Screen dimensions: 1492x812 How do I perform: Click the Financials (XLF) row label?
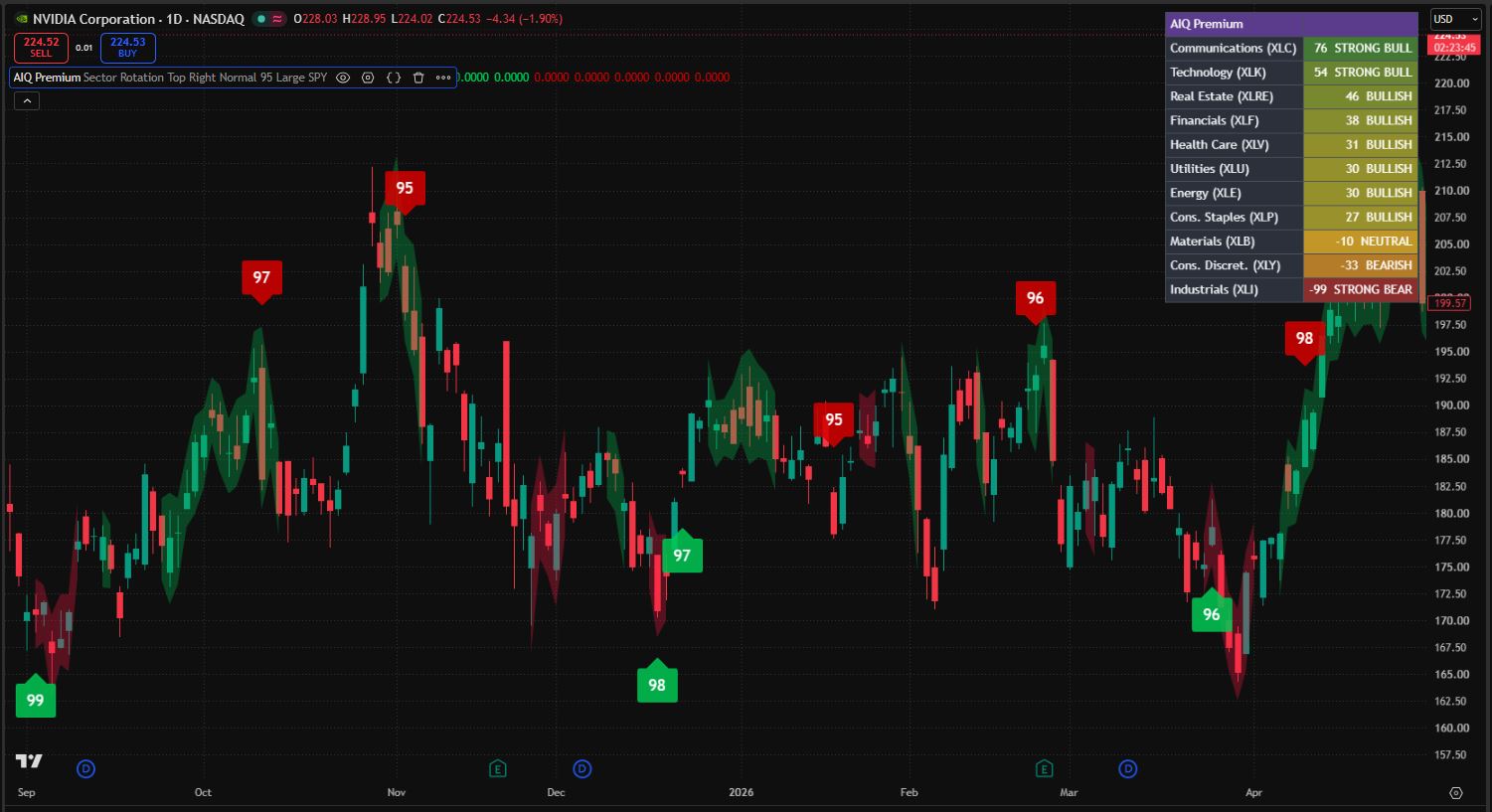click(x=1214, y=120)
